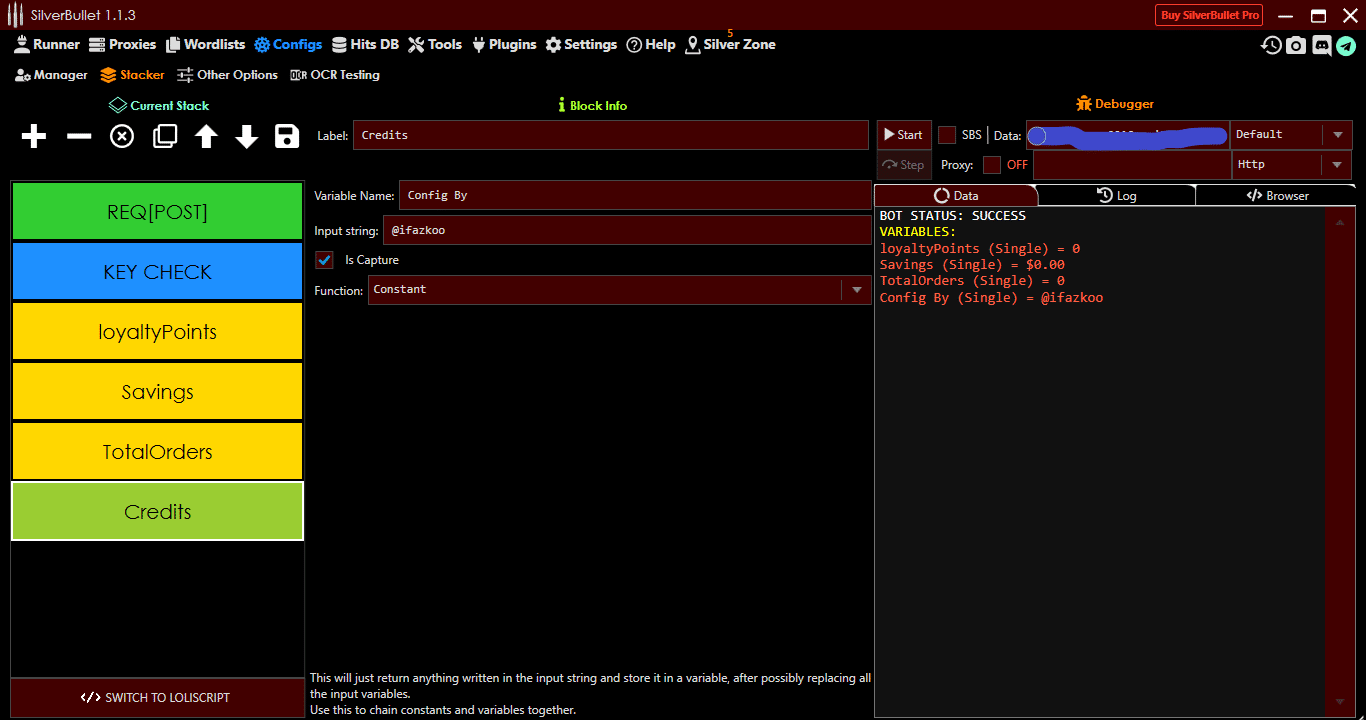
Task: Duplicate the selected block
Action: click(163, 136)
